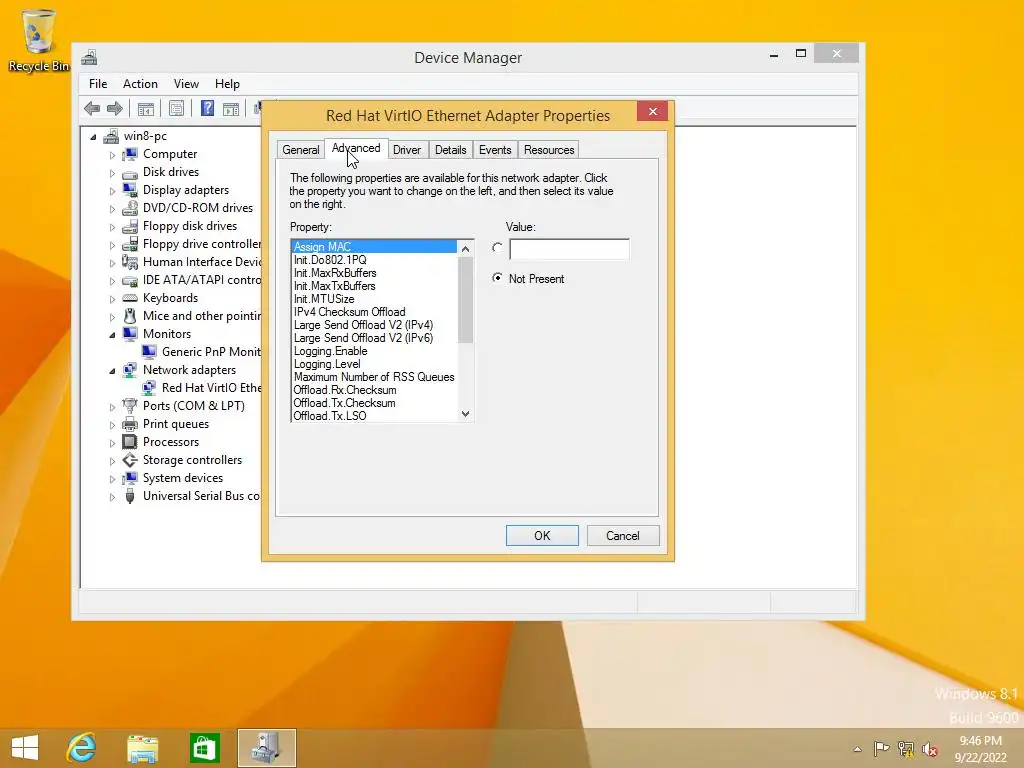The width and height of the screenshot is (1024, 768).
Task: Collapse the Network adapters node arrow
Action: pyautogui.click(x=112, y=371)
